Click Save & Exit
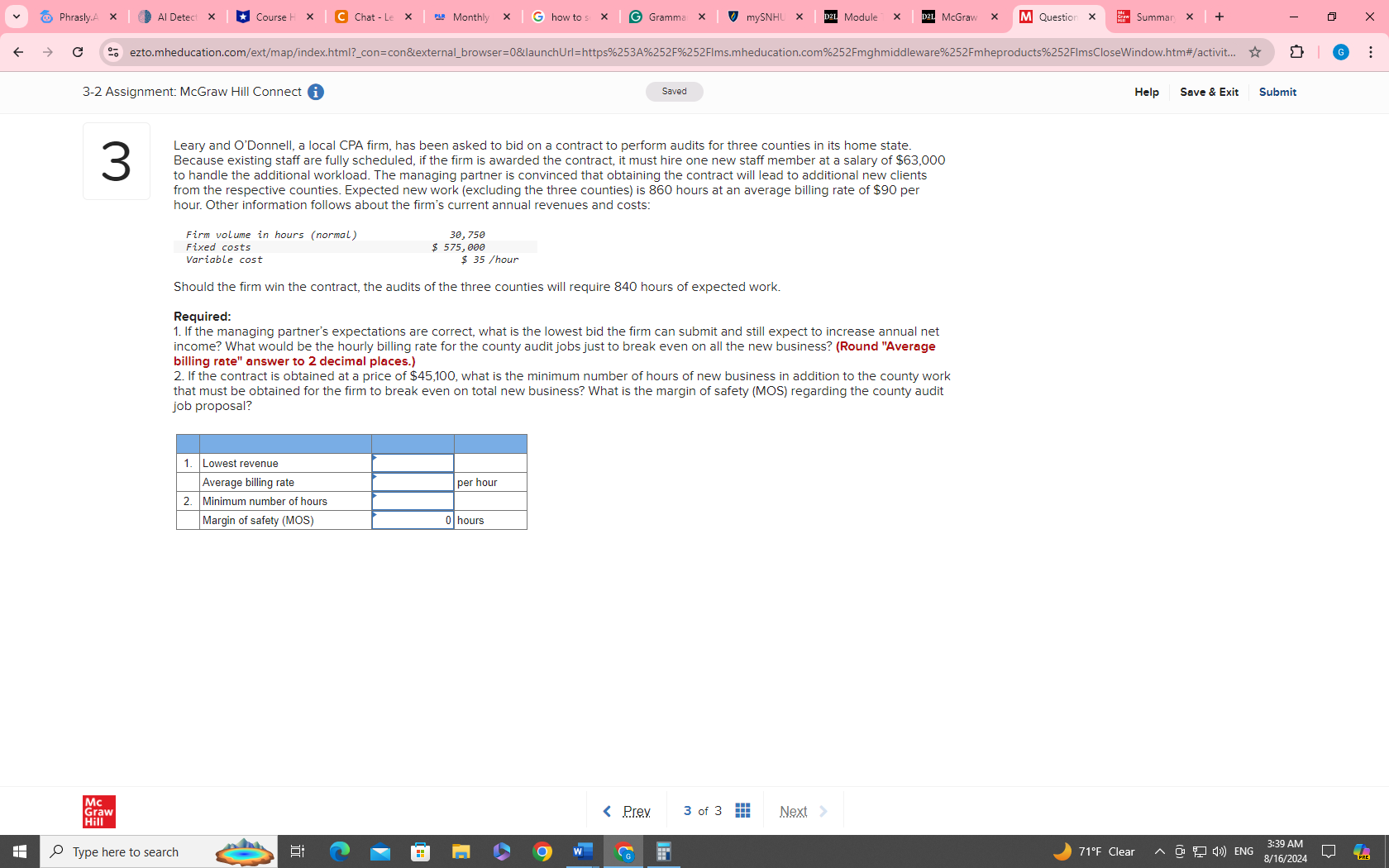 click(1209, 92)
